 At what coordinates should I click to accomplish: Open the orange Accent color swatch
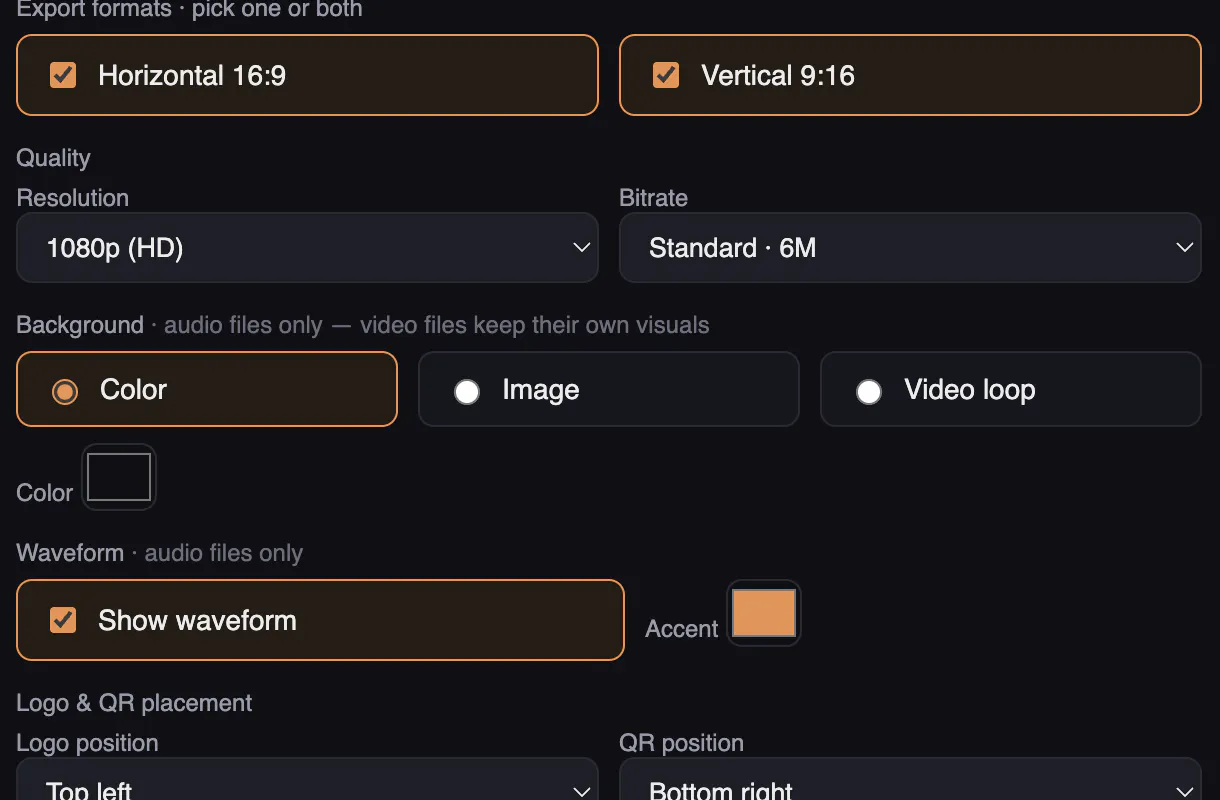coord(764,613)
